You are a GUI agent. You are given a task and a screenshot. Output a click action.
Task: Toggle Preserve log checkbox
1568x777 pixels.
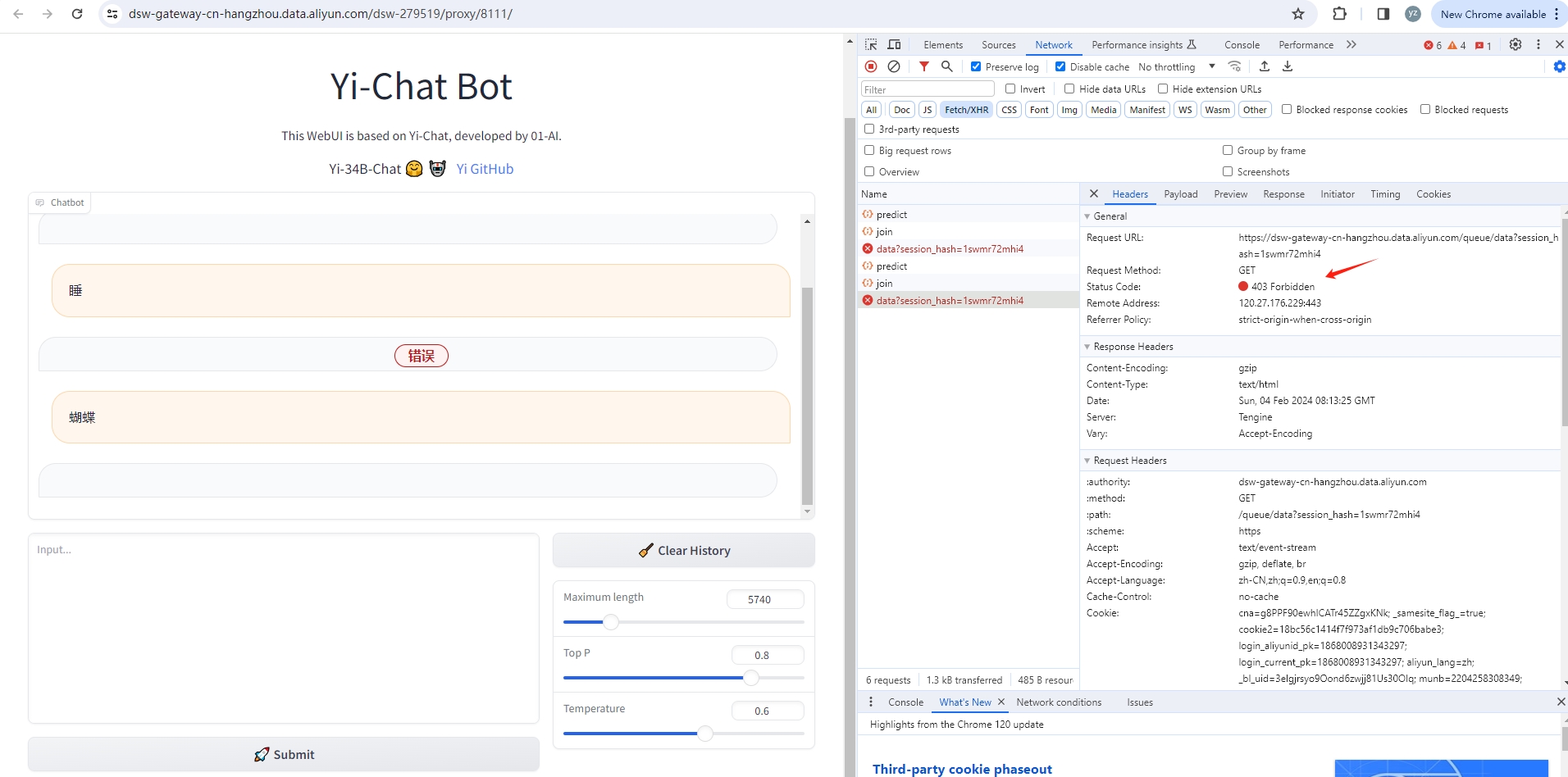coord(976,66)
